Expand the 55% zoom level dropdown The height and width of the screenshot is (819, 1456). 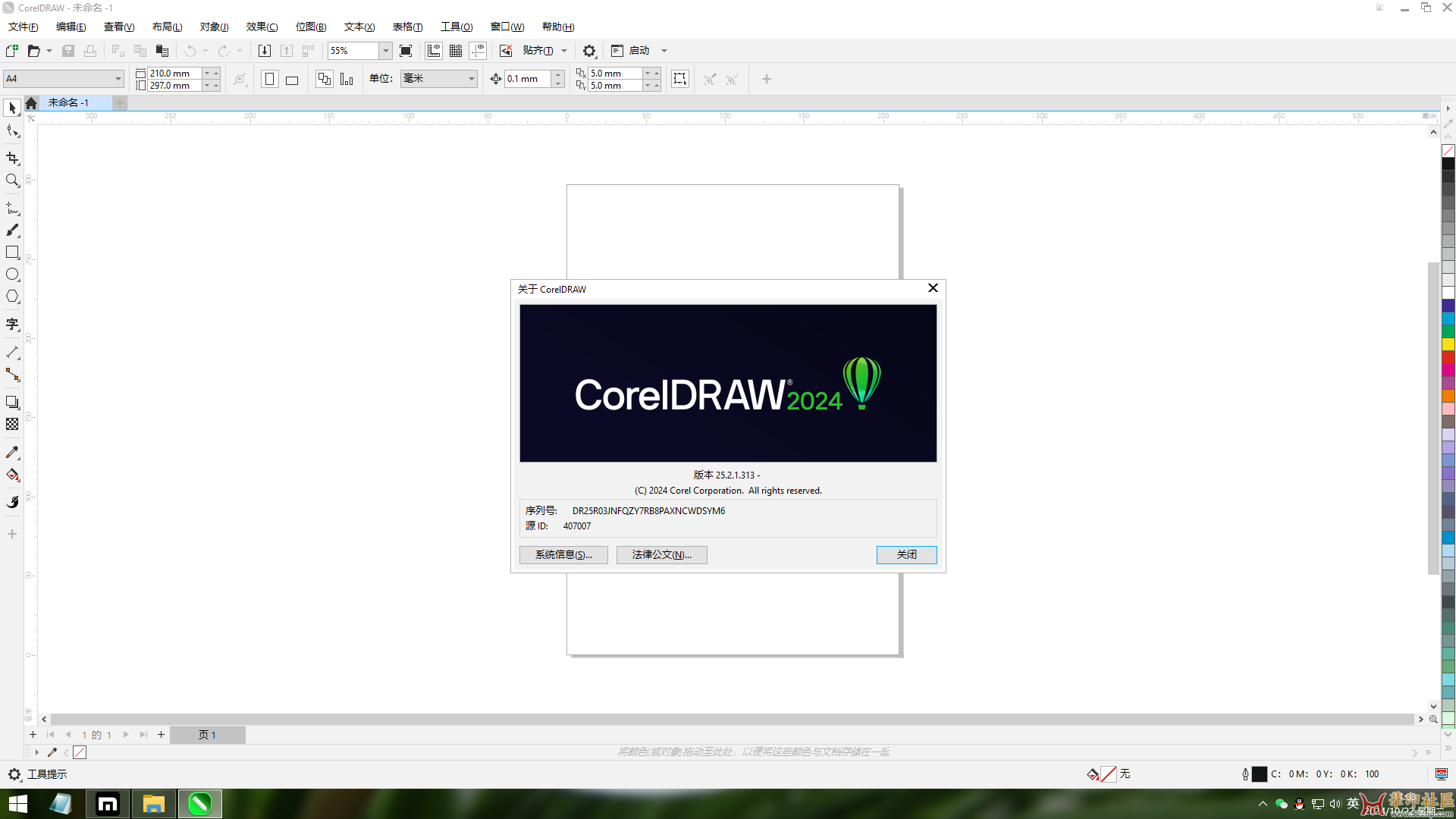386,51
